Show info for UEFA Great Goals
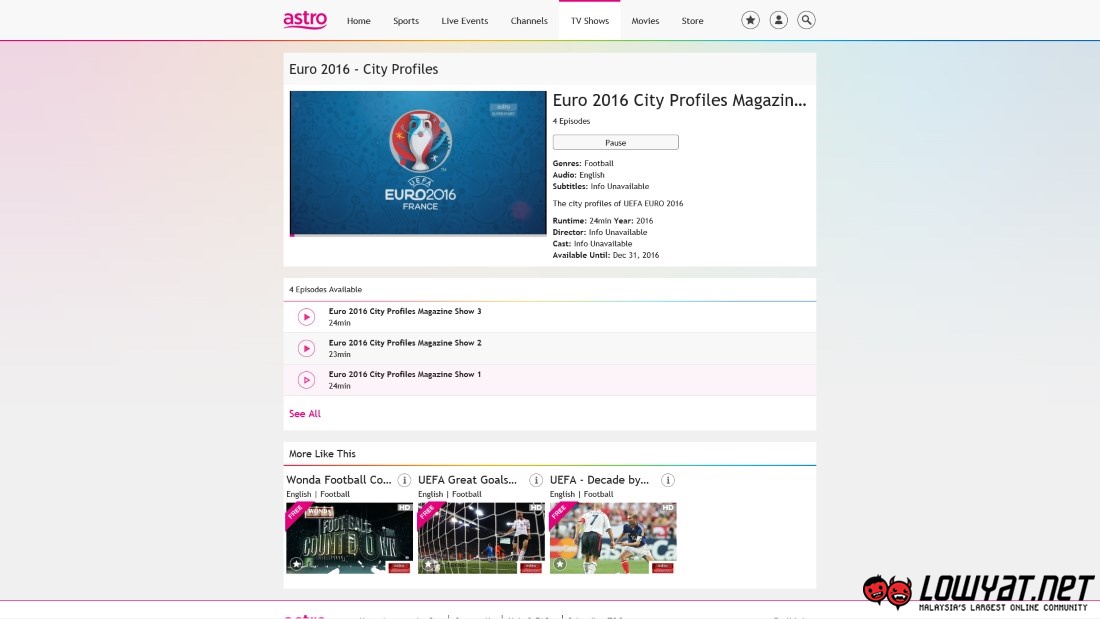1100x619 pixels. (536, 480)
